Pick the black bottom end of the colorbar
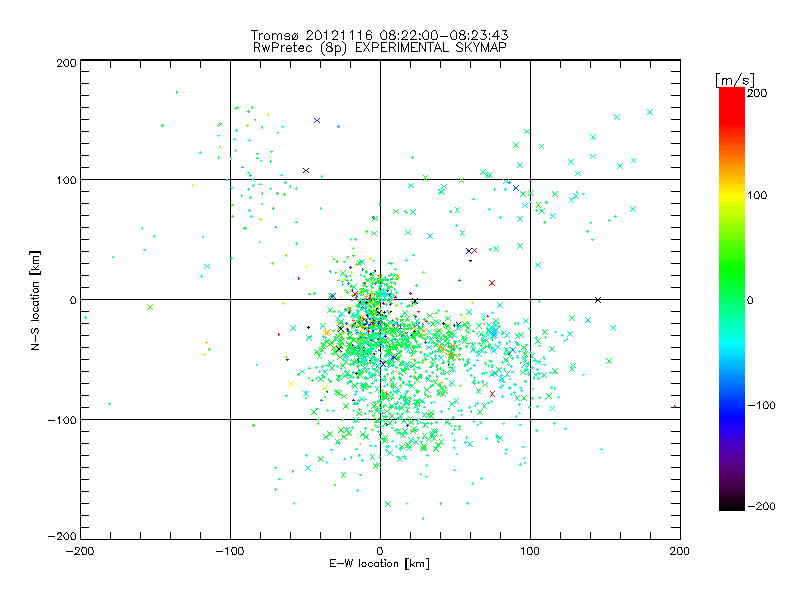This screenshot has height=600, width=800. [x=732, y=505]
